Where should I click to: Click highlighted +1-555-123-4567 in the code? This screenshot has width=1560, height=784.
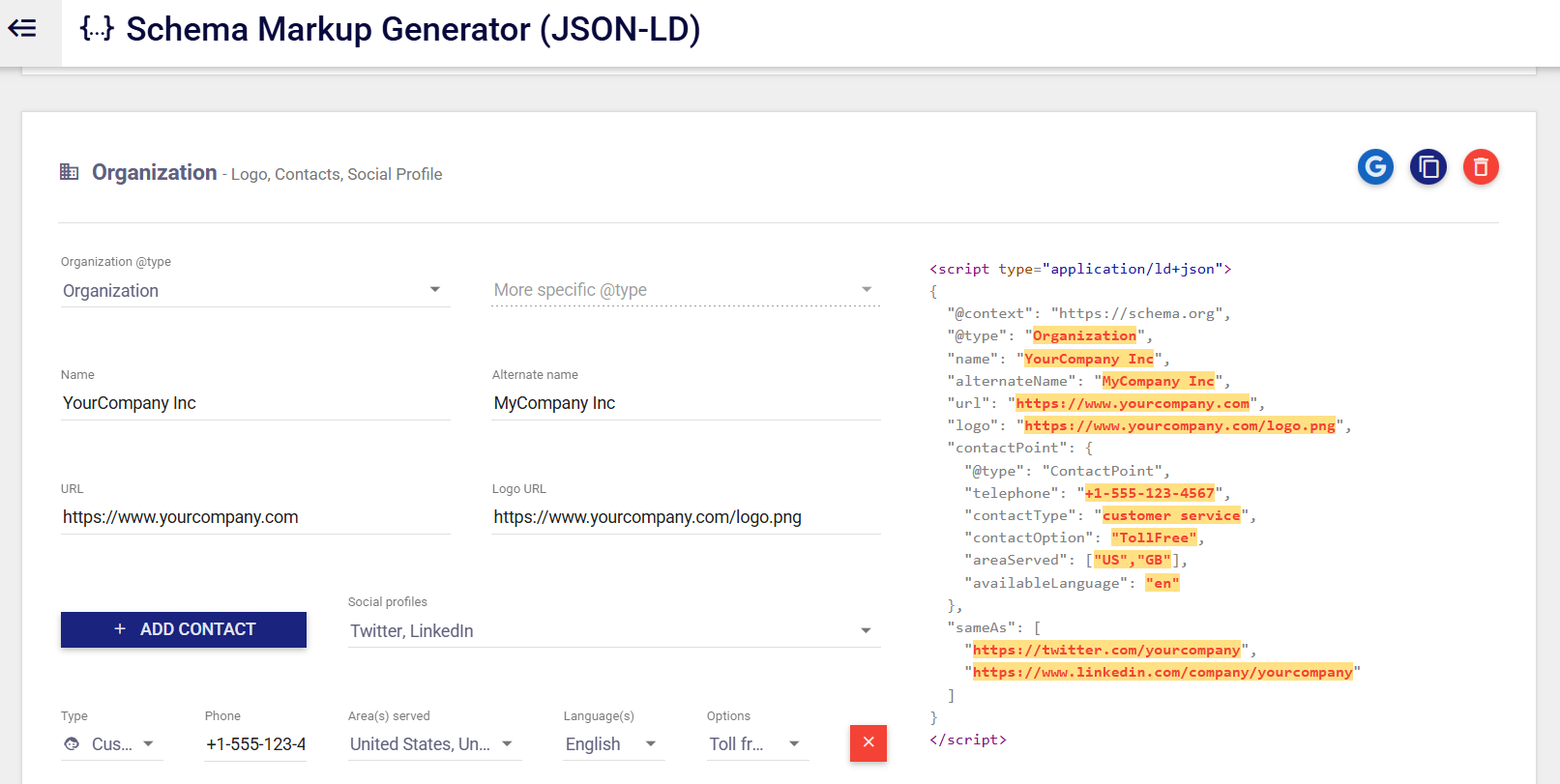pos(1150,493)
